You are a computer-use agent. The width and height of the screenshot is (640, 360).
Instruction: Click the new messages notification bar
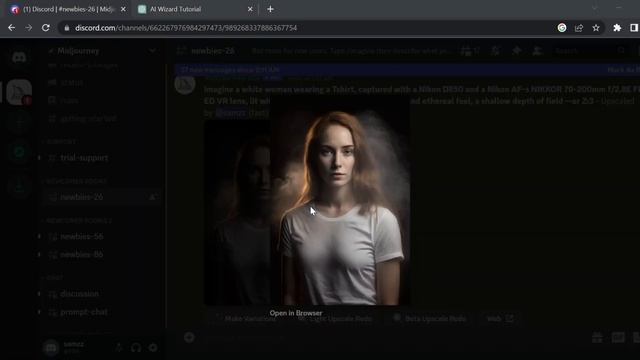point(407,70)
